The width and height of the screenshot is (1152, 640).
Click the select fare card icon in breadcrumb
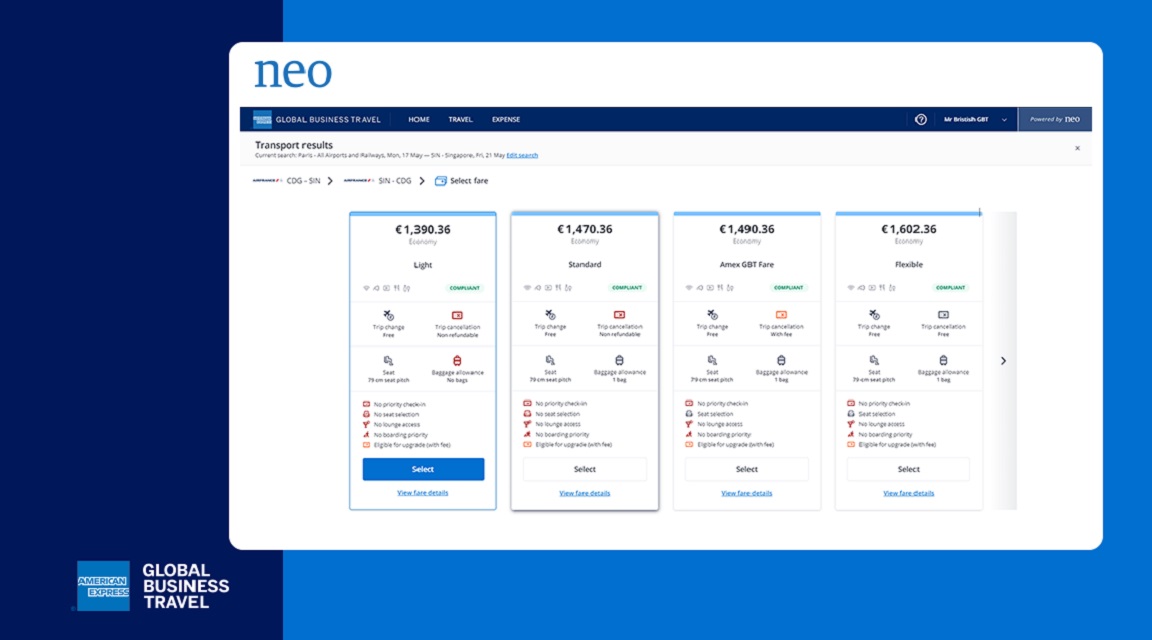(440, 181)
